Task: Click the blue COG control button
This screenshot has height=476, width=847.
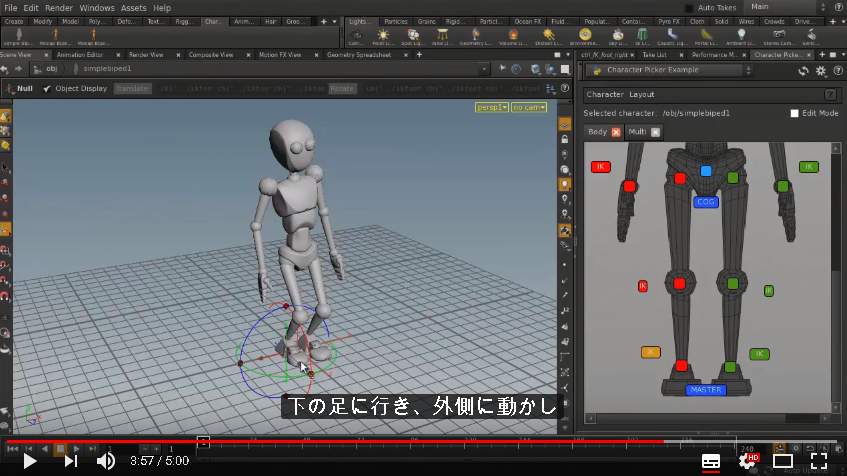Action: [x=705, y=202]
